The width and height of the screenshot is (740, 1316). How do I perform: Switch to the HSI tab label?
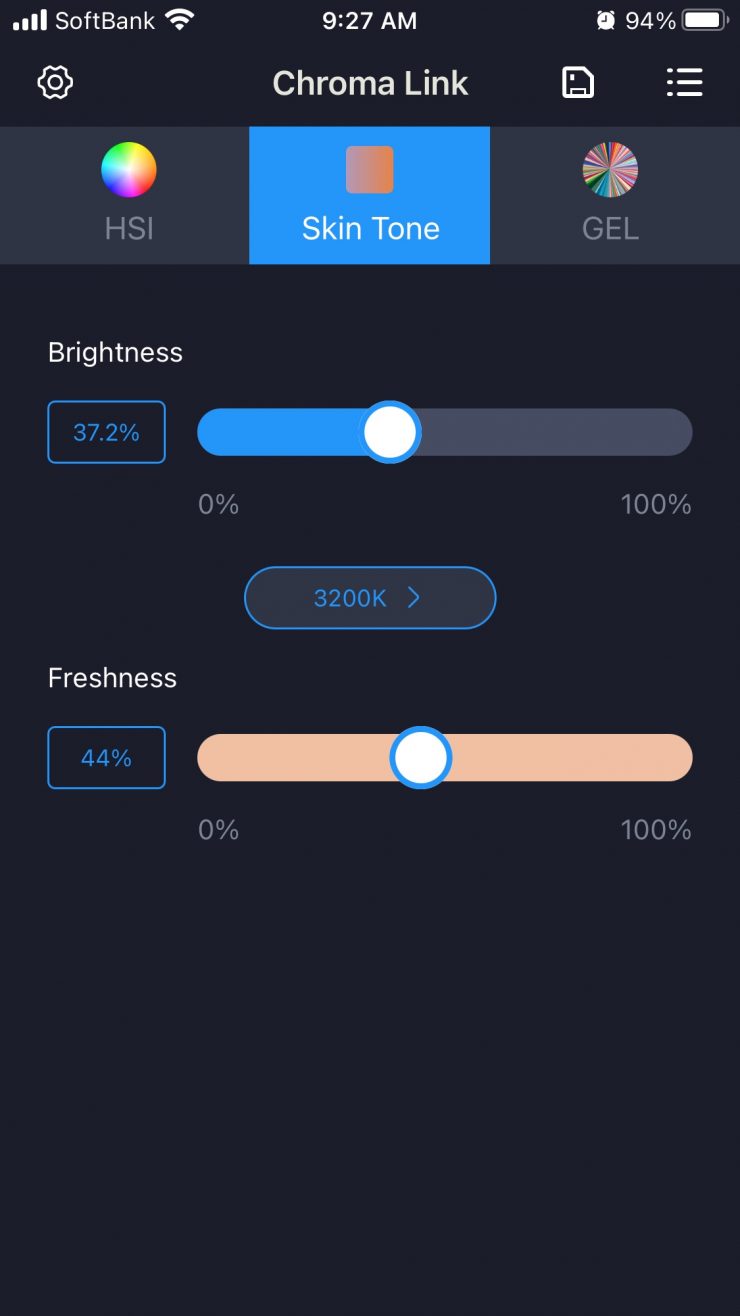tap(129, 228)
